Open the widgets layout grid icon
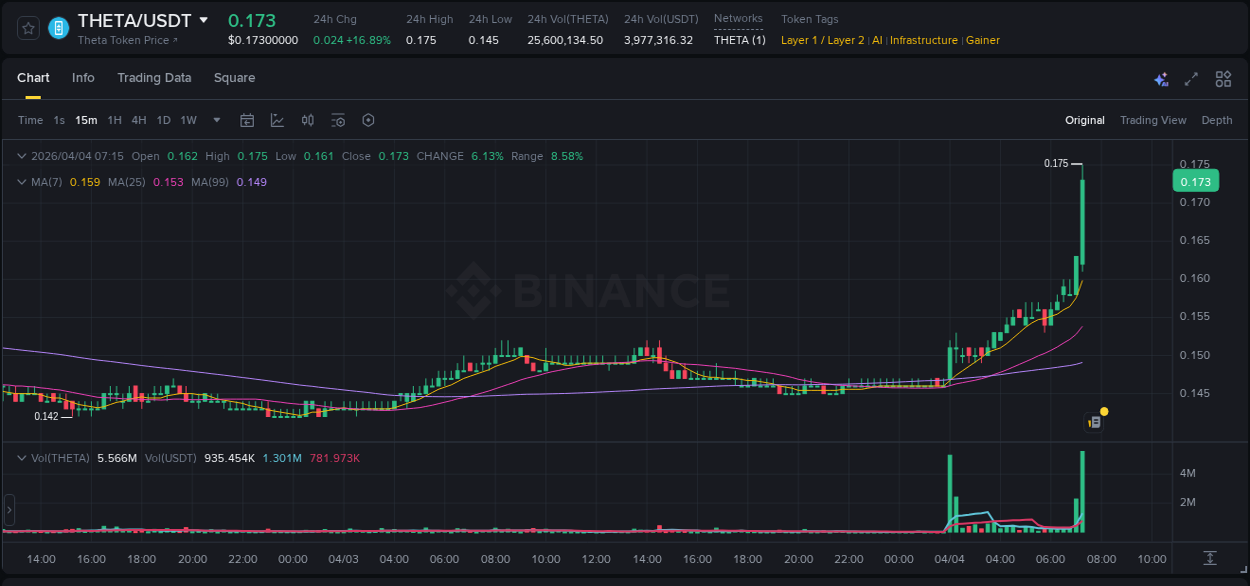This screenshot has width=1250, height=586. click(1222, 79)
